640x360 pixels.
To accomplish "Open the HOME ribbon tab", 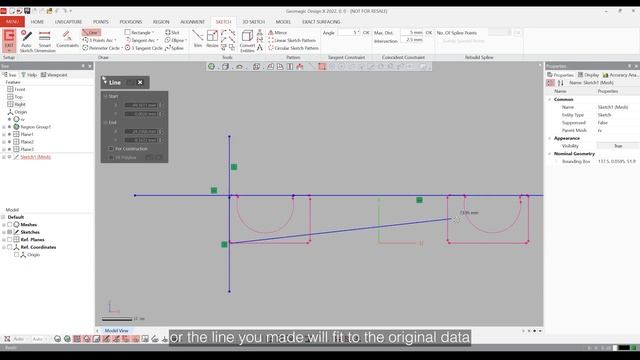I will [37, 22].
